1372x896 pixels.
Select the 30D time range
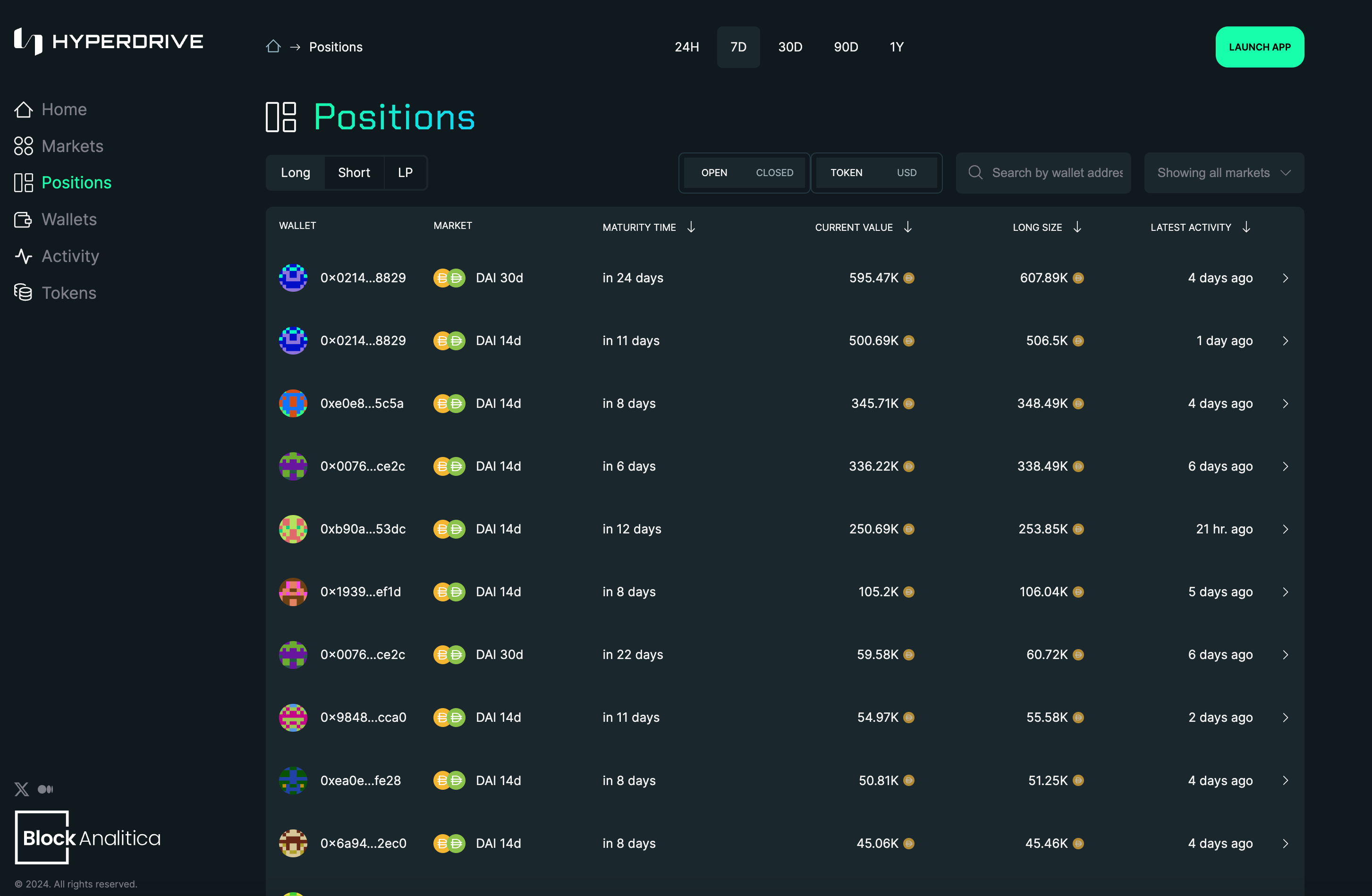pos(790,47)
